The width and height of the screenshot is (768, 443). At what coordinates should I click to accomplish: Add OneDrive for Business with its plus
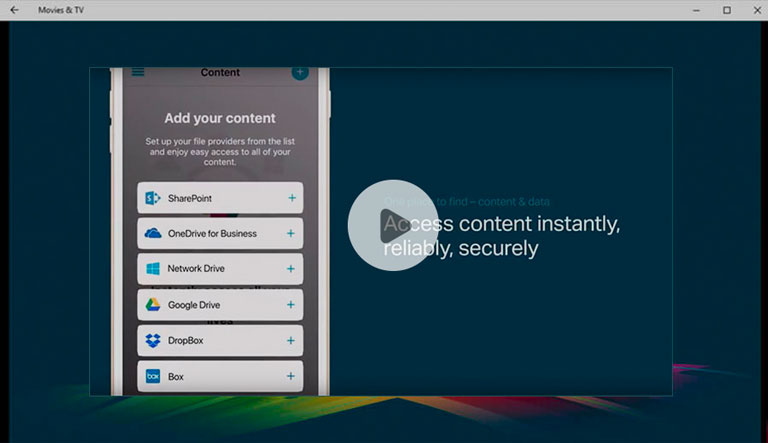tap(291, 233)
